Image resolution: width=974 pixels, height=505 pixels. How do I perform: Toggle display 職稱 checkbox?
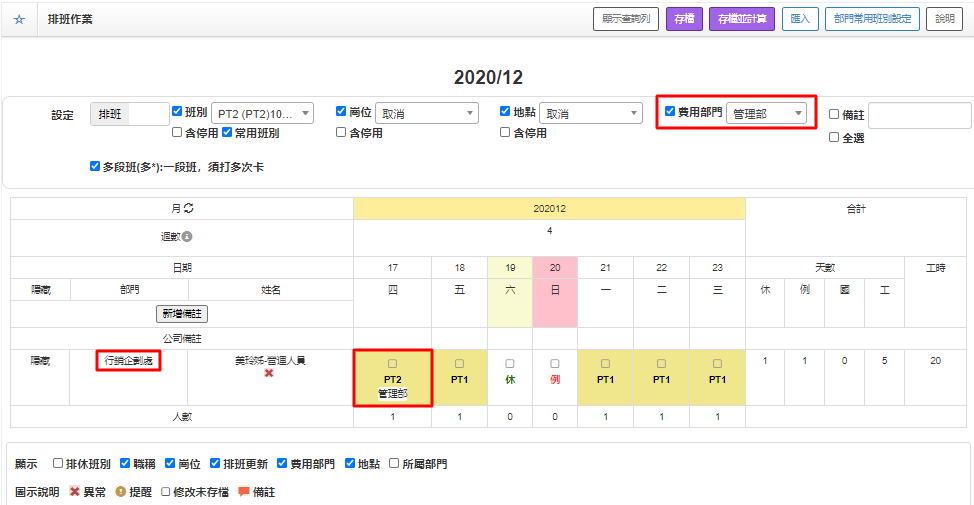point(125,463)
